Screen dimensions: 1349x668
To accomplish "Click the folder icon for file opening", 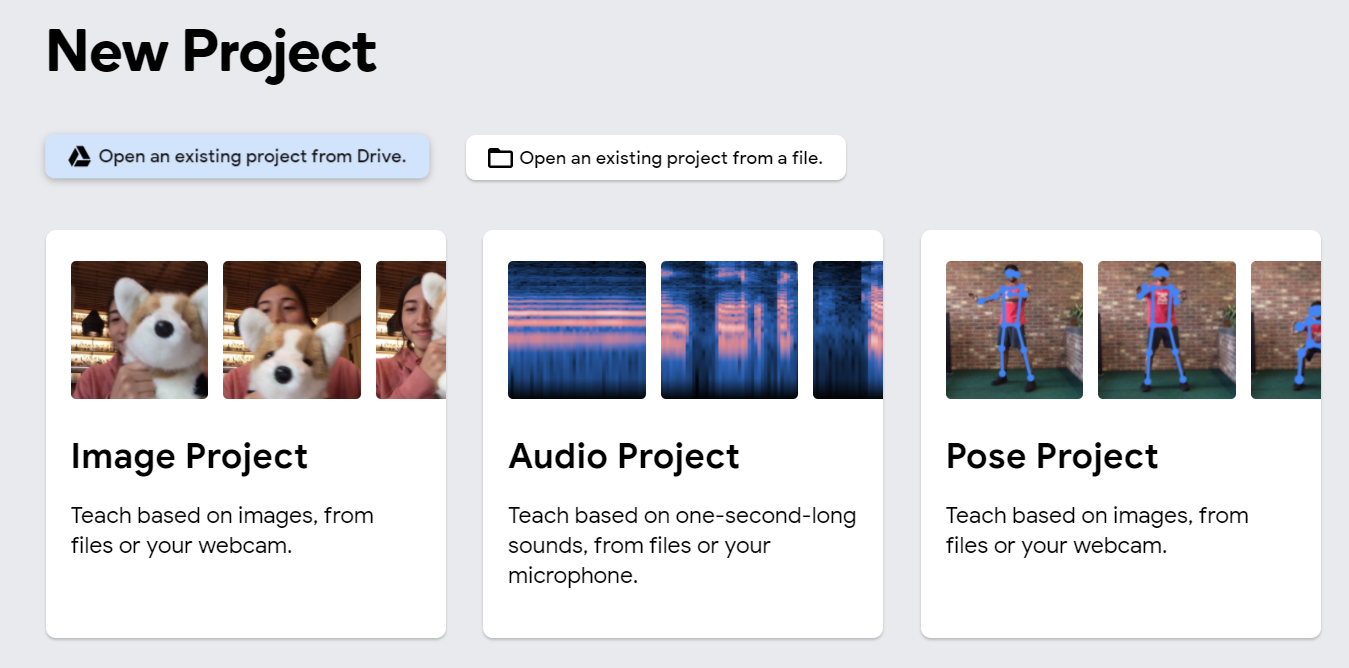I will (500, 158).
